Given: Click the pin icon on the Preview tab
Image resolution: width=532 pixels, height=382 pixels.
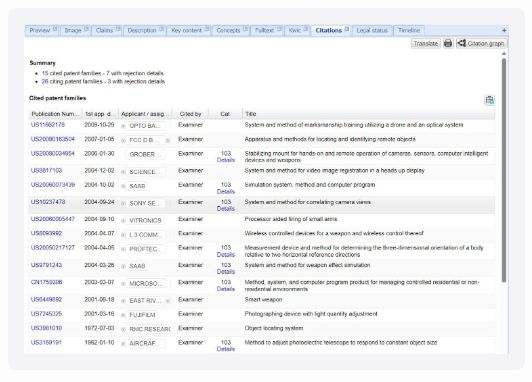Looking at the screenshot, I should click(55, 29).
